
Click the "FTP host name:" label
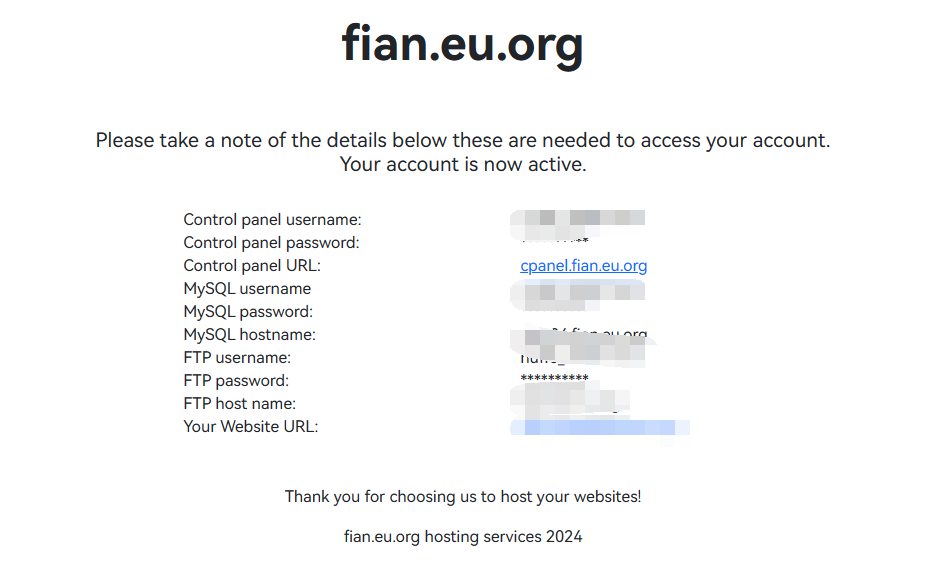(240, 404)
